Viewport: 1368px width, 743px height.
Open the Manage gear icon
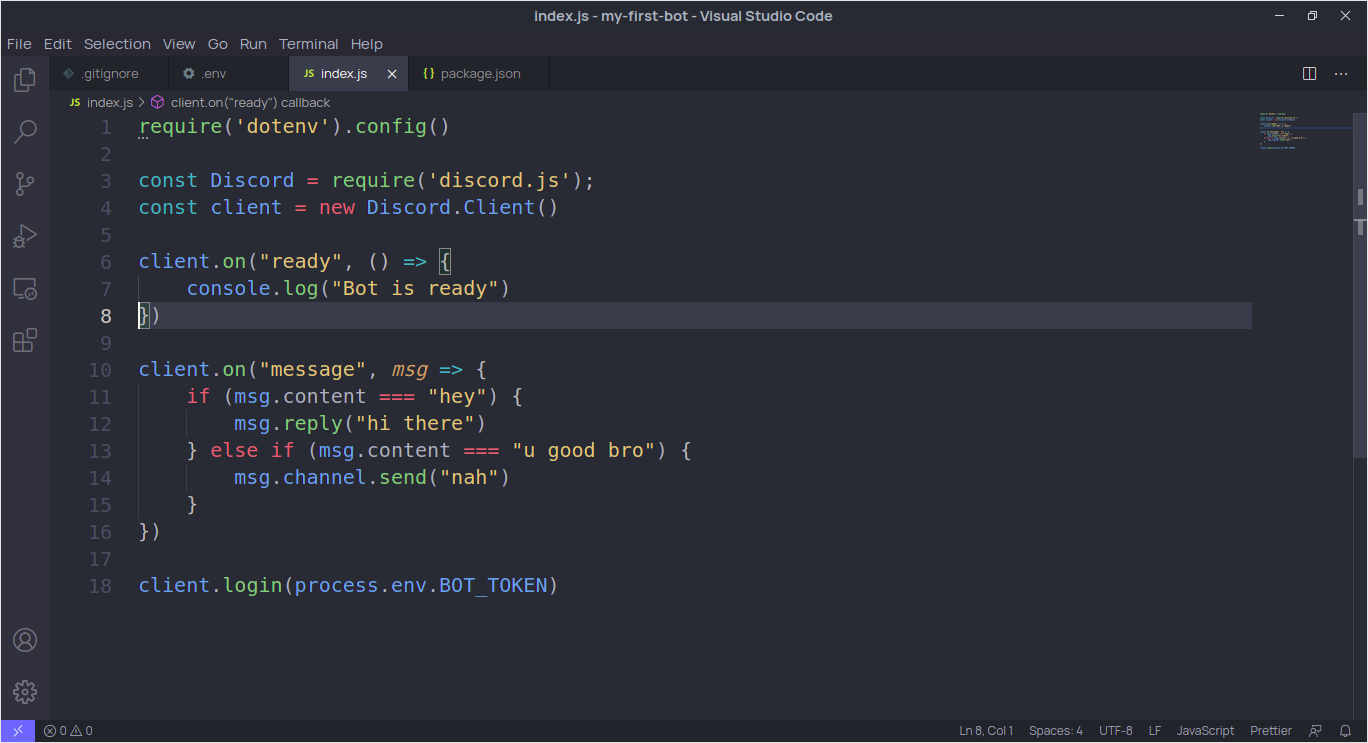pos(25,692)
